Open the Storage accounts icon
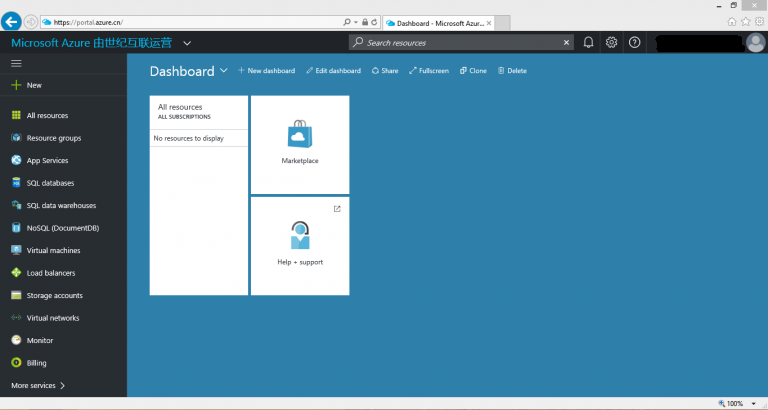 [16, 295]
